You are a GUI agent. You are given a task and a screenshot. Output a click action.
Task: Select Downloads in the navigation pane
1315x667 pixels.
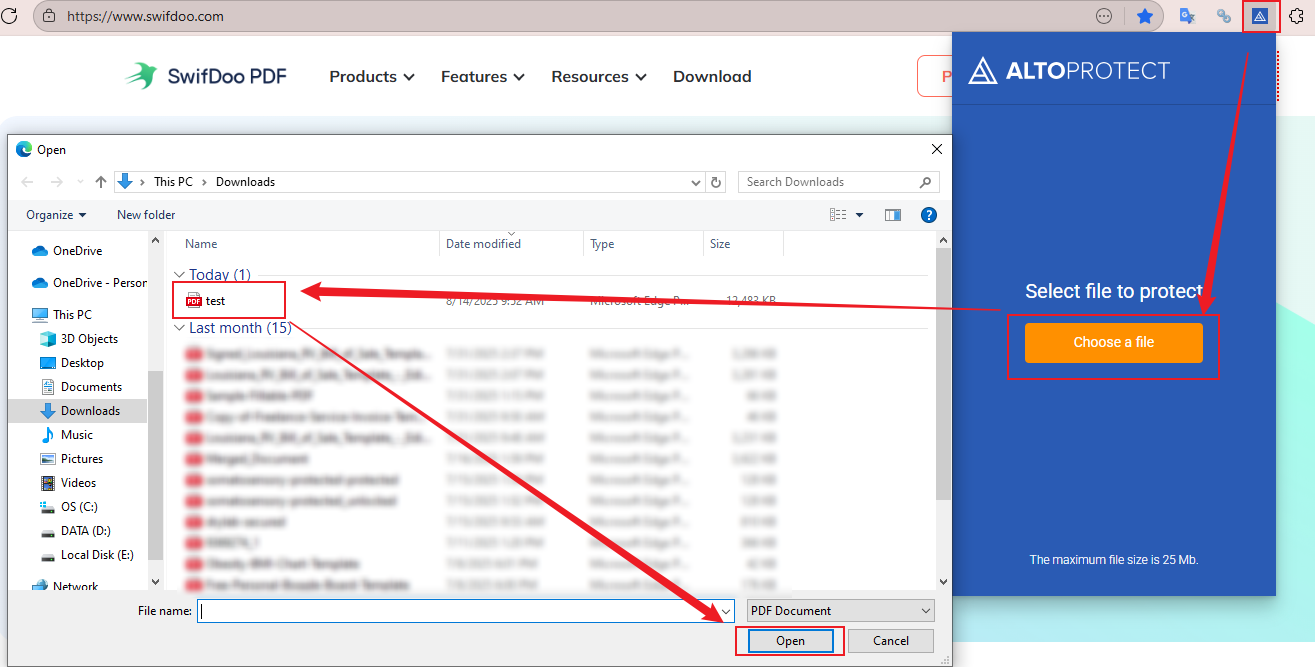click(x=78, y=411)
